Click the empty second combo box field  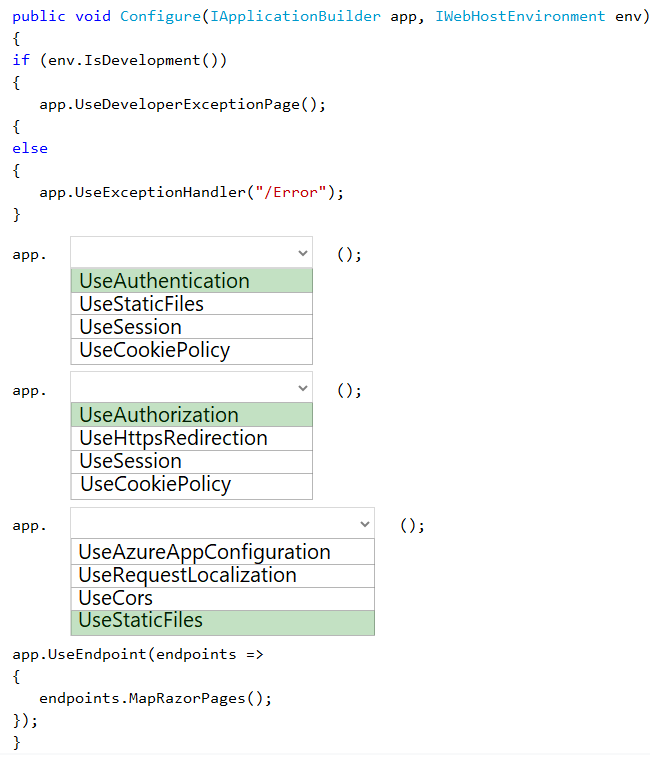point(192,388)
